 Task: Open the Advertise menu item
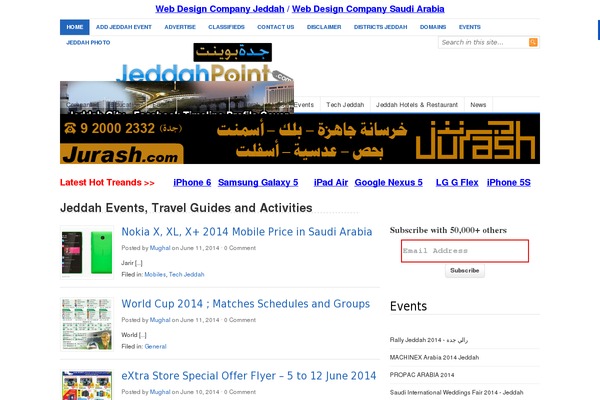click(x=180, y=27)
